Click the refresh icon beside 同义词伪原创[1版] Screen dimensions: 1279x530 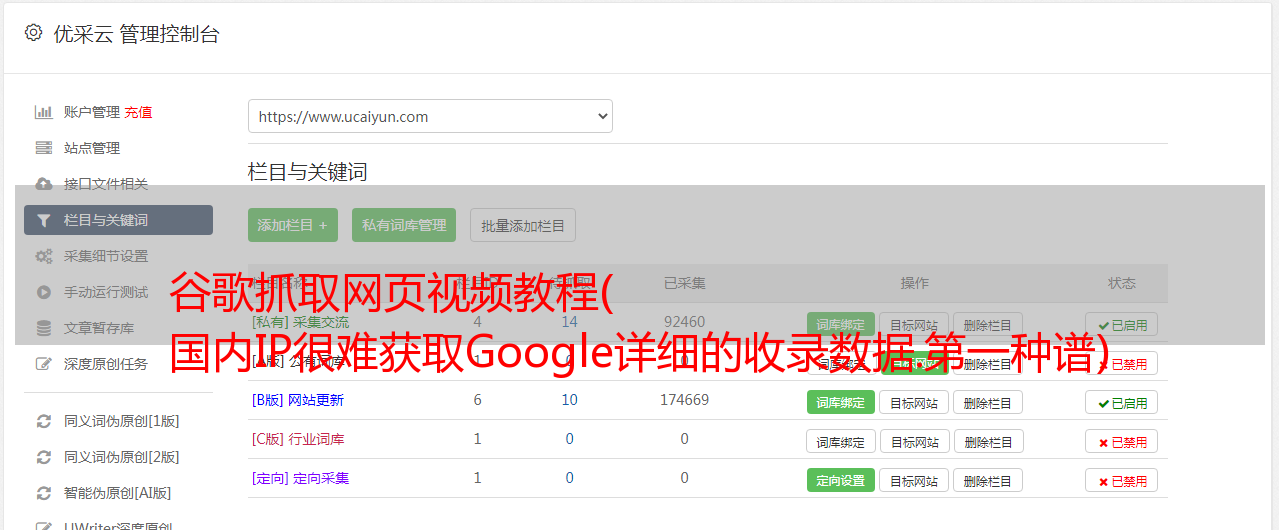[x=44, y=421]
